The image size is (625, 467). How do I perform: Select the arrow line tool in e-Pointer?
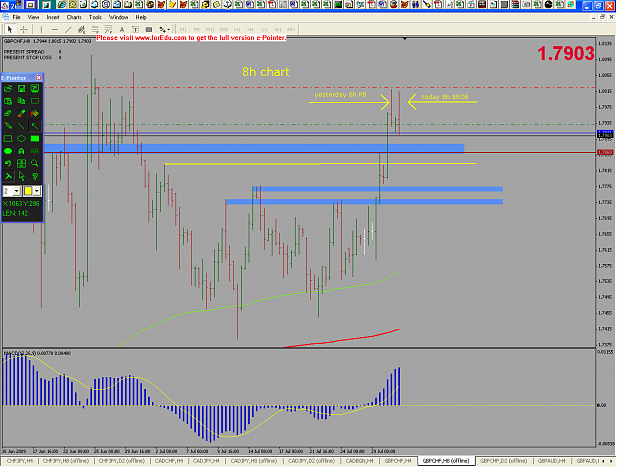35,126
